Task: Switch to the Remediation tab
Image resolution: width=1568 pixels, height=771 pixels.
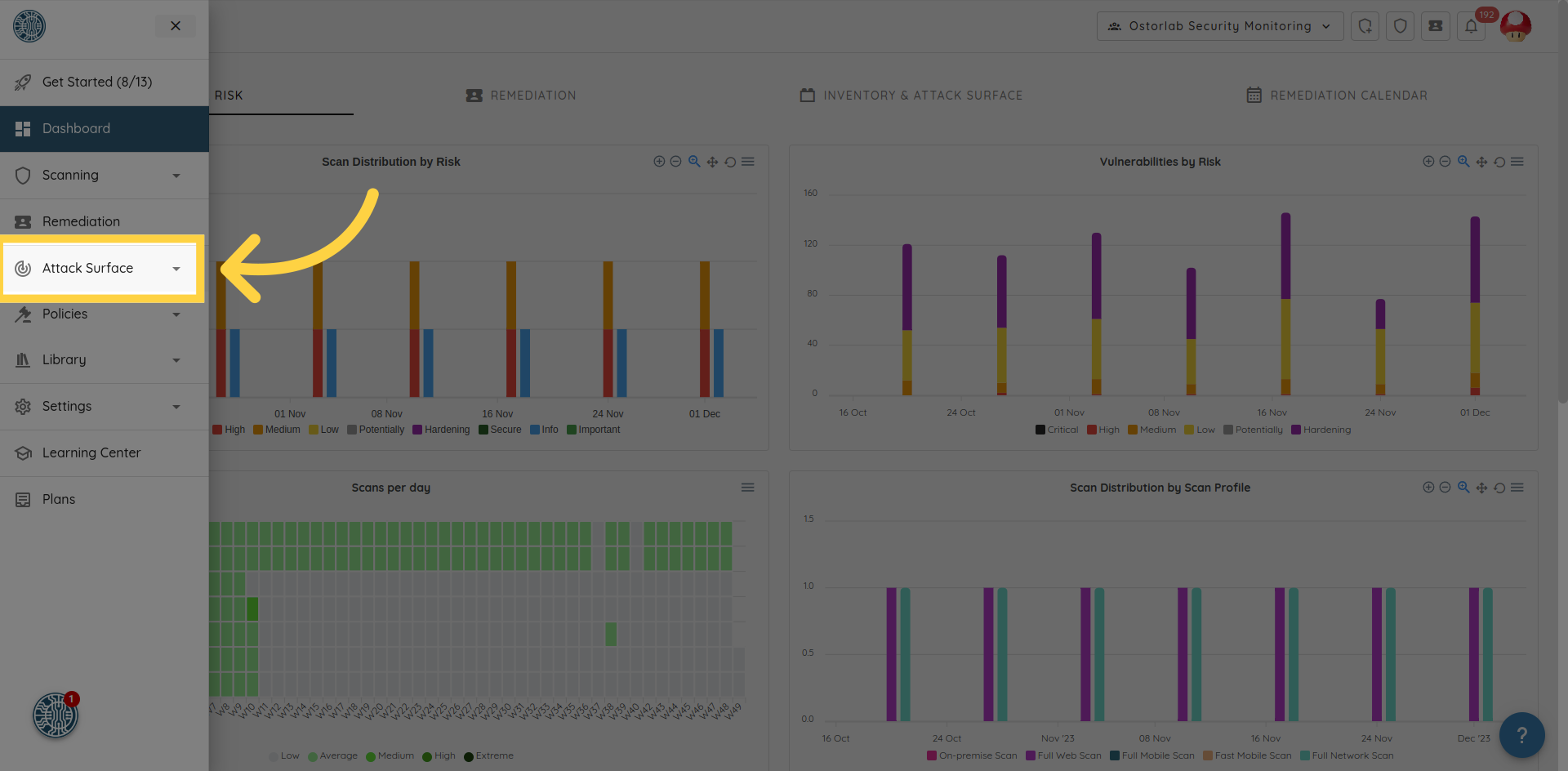Action: pos(521,96)
